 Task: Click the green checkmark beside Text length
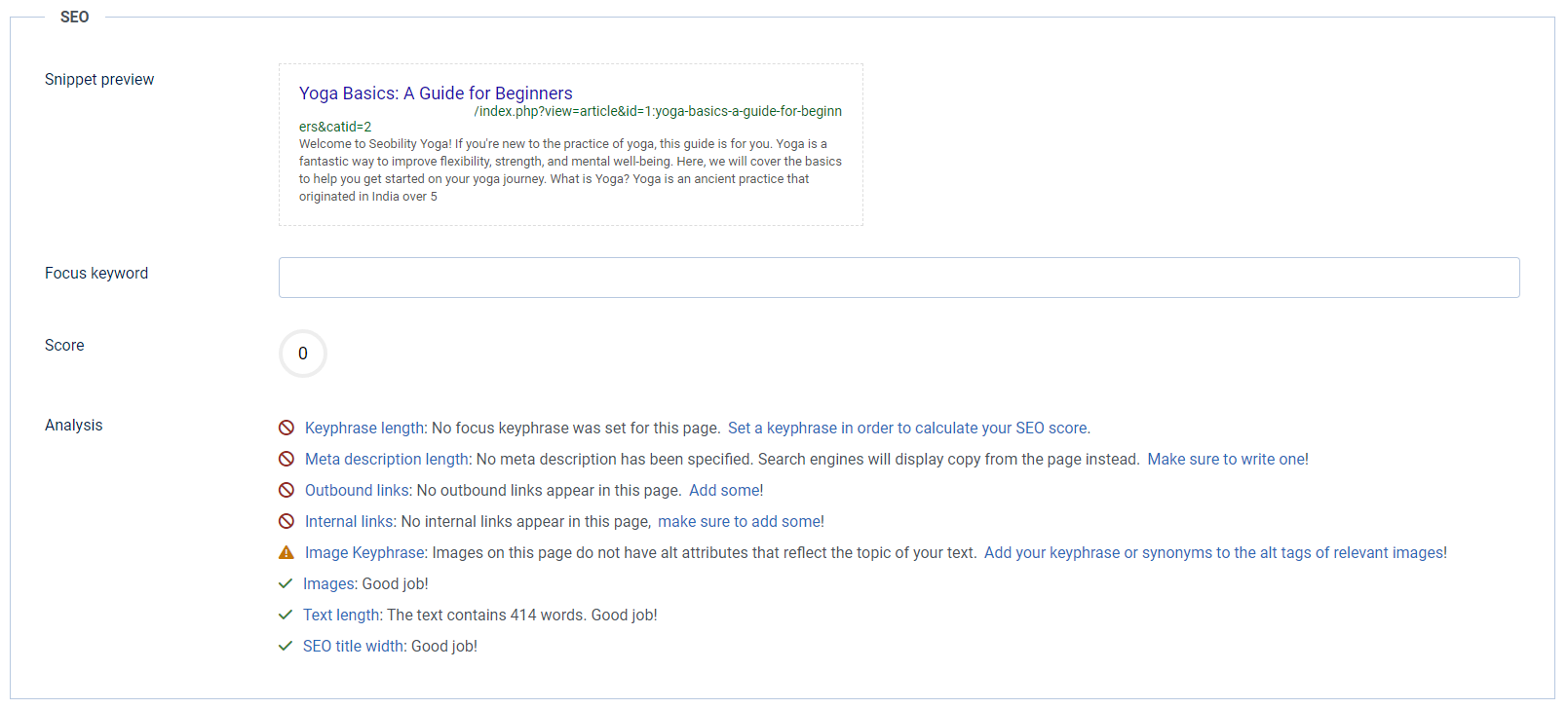286,615
